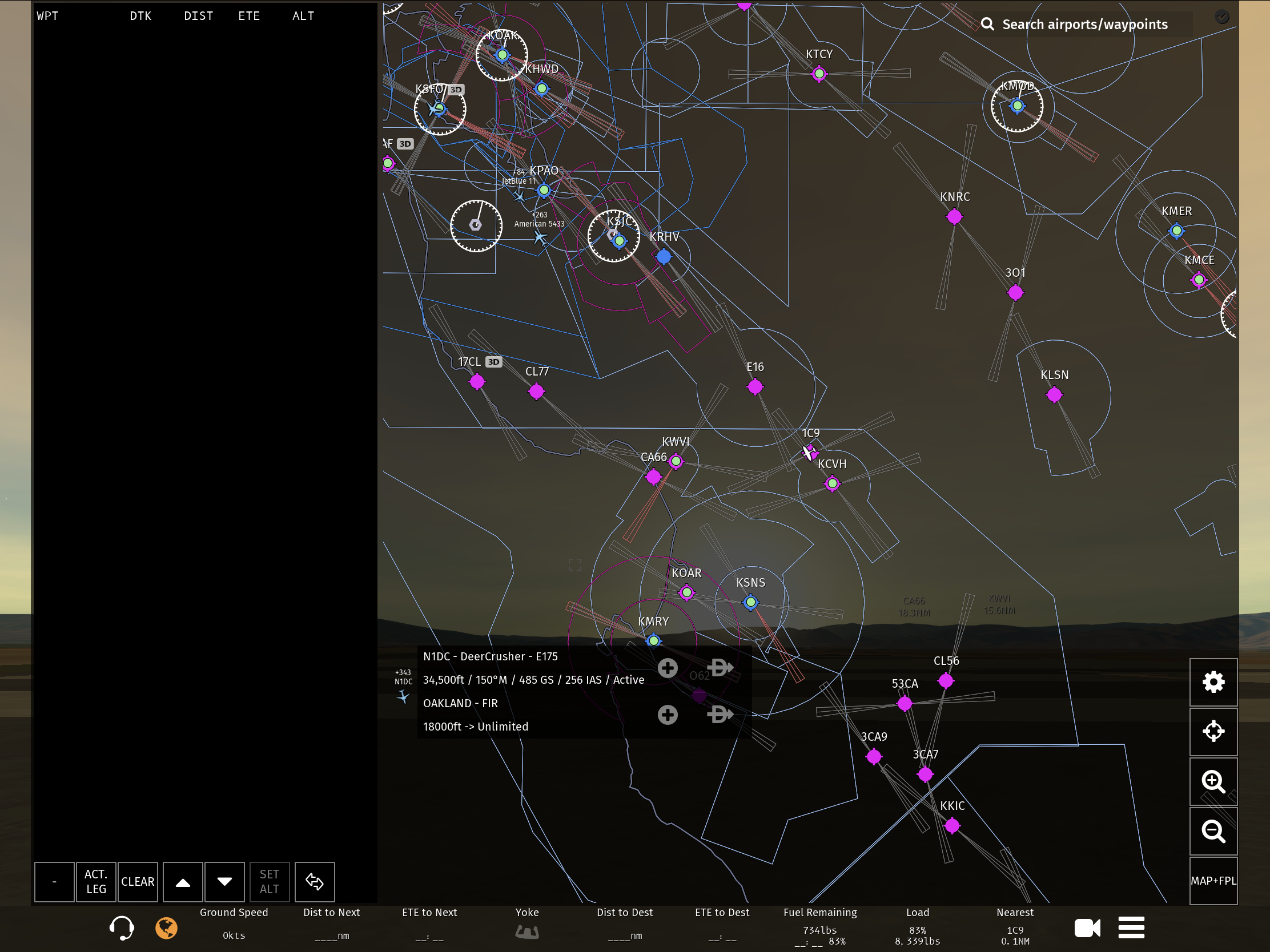Click the Search airports/waypoints field
Screen dimensions: 1270x952
coord(1084,24)
